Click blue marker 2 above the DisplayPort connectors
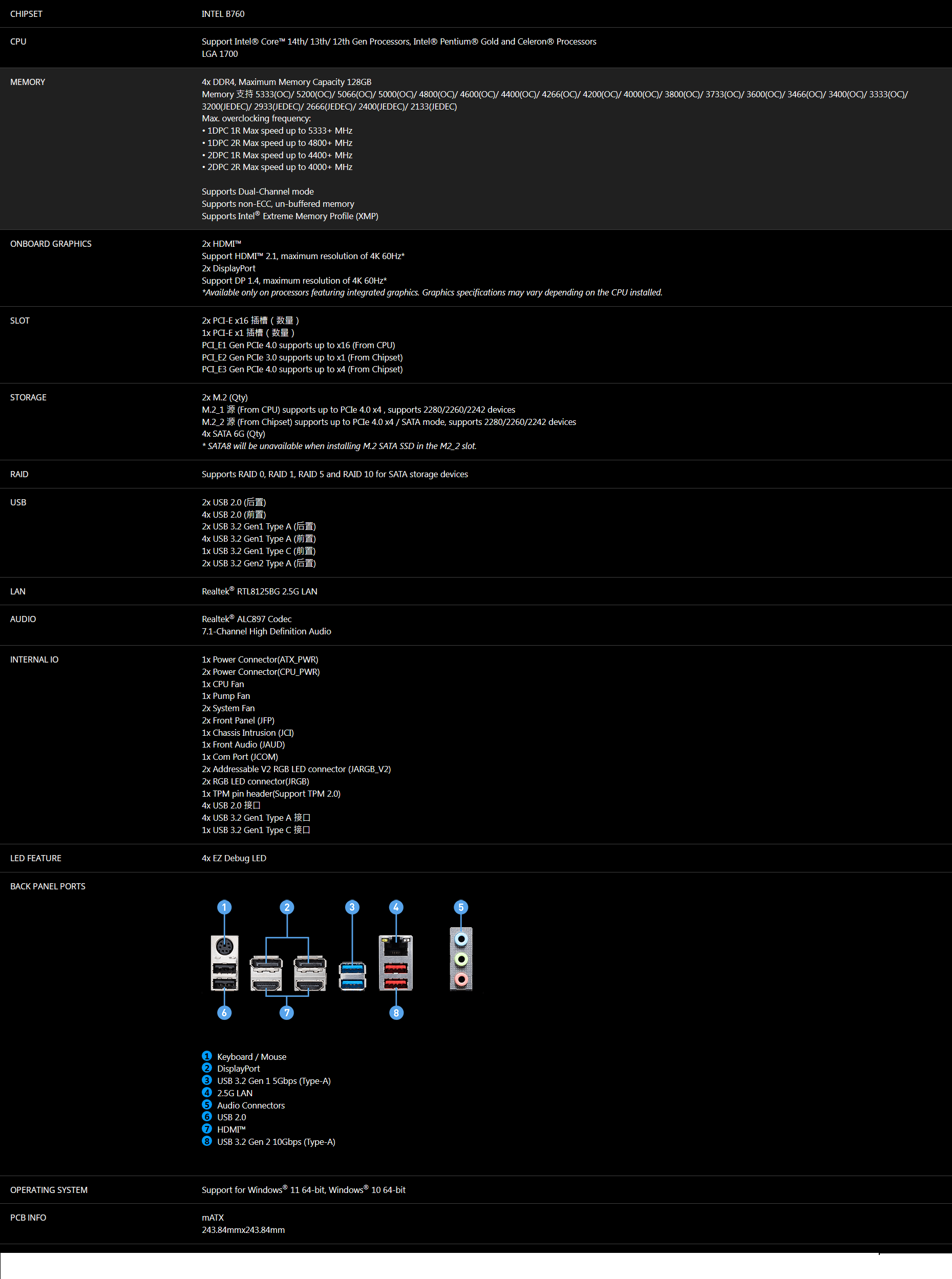The height and width of the screenshot is (1279, 952). click(x=287, y=907)
